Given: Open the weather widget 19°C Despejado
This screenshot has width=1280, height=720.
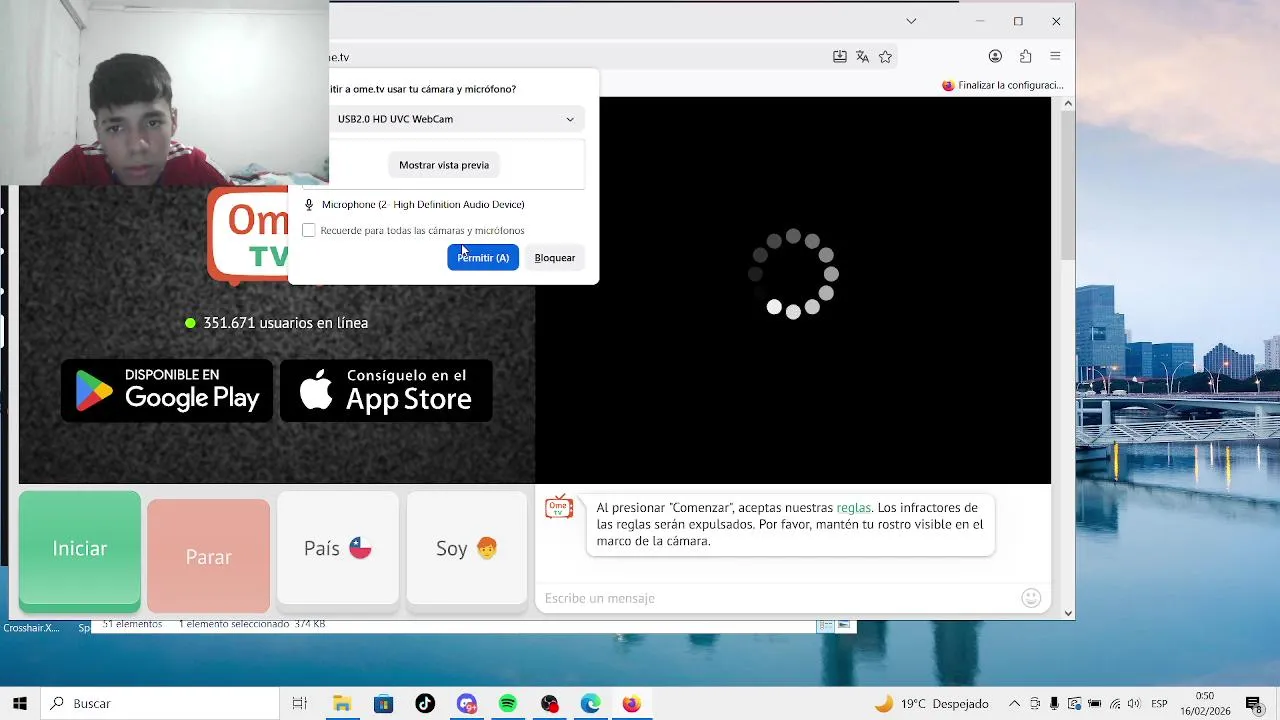Looking at the screenshot, I should 932,704.
